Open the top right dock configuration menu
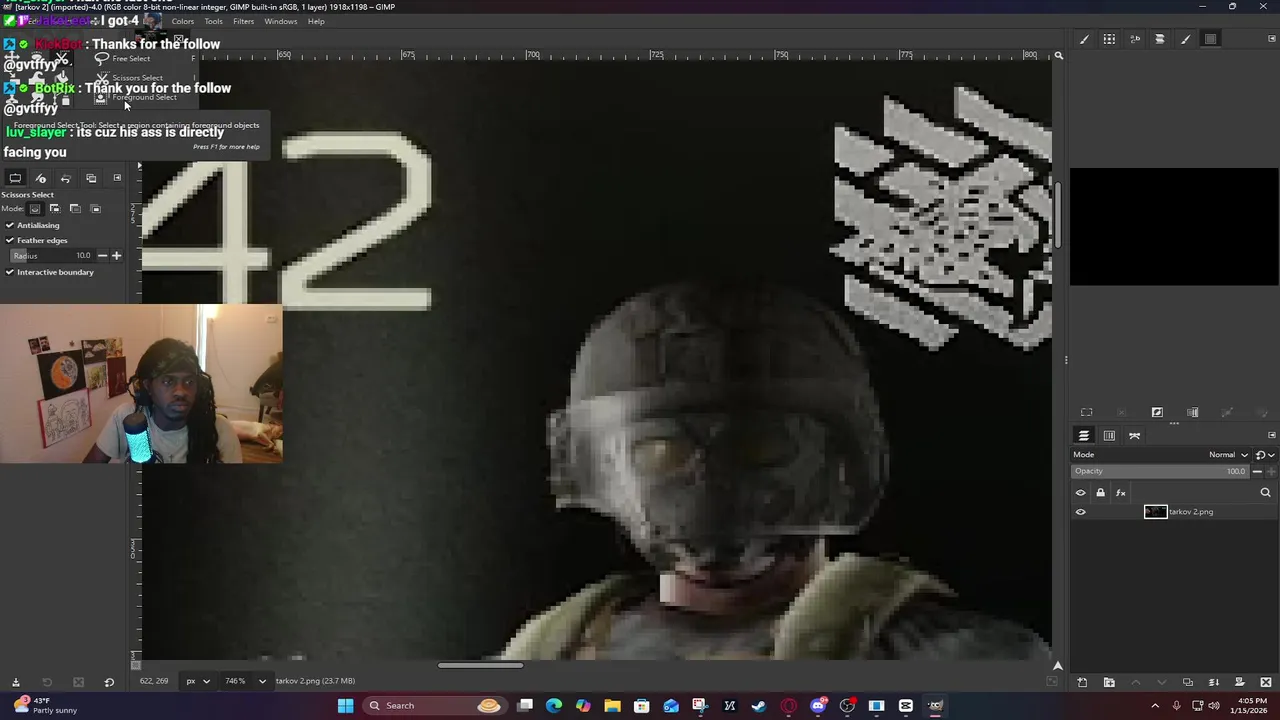 tap(1272, 39)
